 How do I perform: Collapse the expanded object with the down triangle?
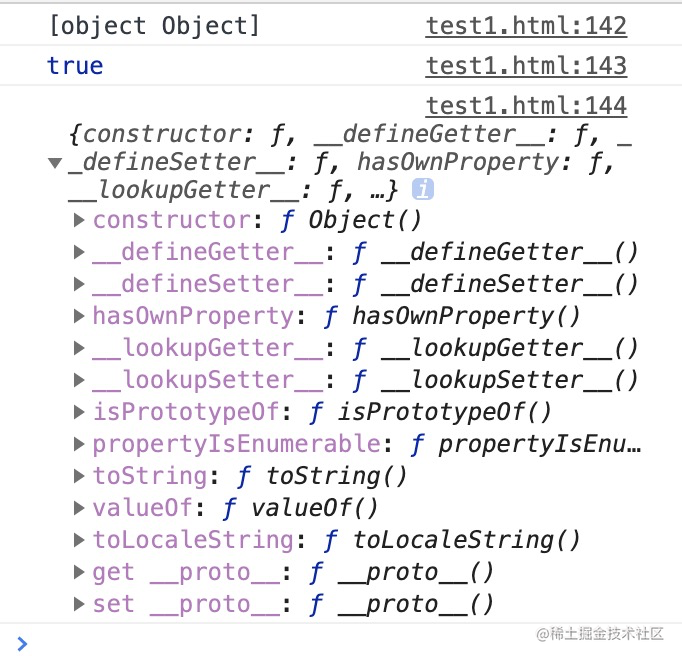55,163
